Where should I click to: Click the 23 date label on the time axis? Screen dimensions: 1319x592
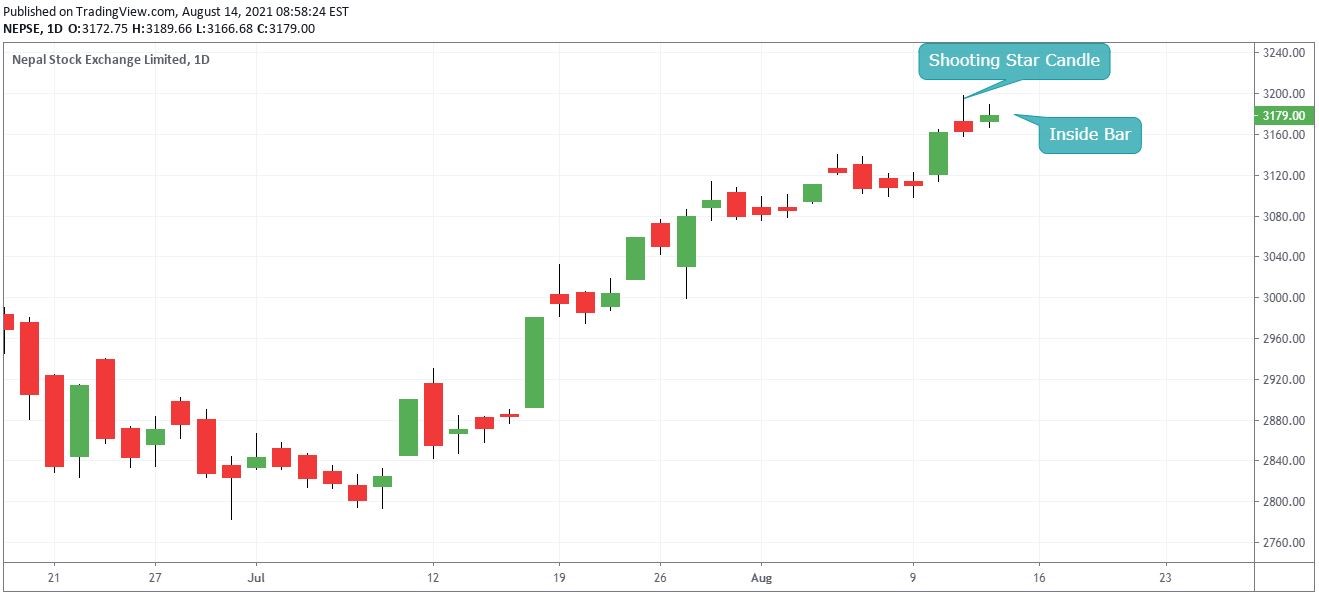pos(1165,578)
